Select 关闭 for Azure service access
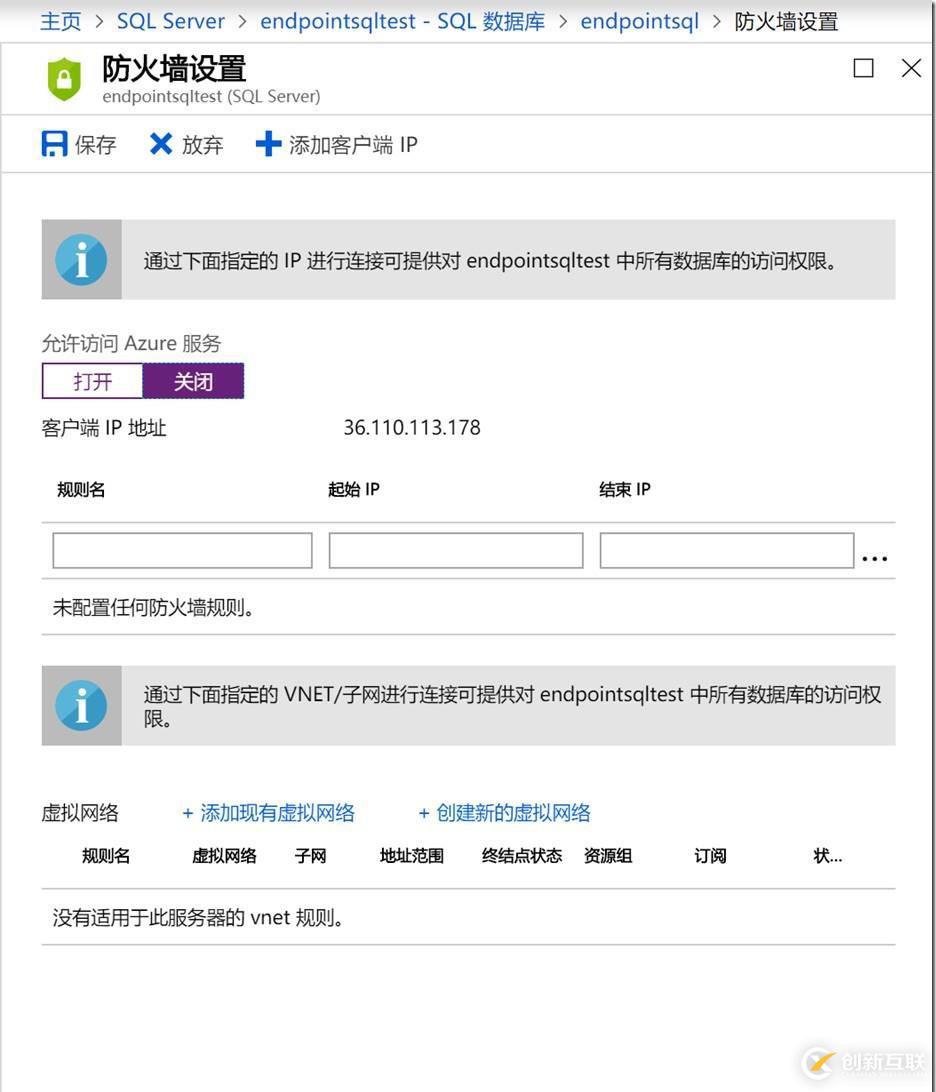936x1092 pixels. click(x=194, y=381)
